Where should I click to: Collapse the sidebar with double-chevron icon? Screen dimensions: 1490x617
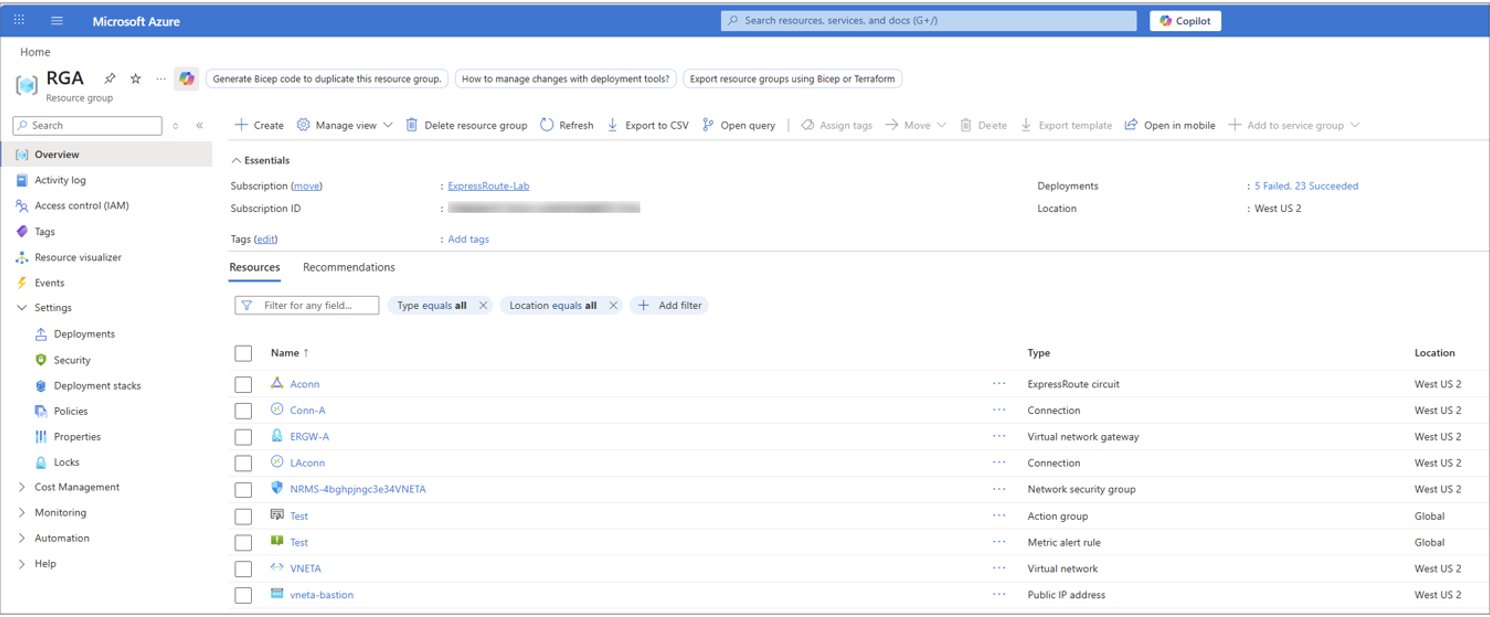tap(199, 126)
